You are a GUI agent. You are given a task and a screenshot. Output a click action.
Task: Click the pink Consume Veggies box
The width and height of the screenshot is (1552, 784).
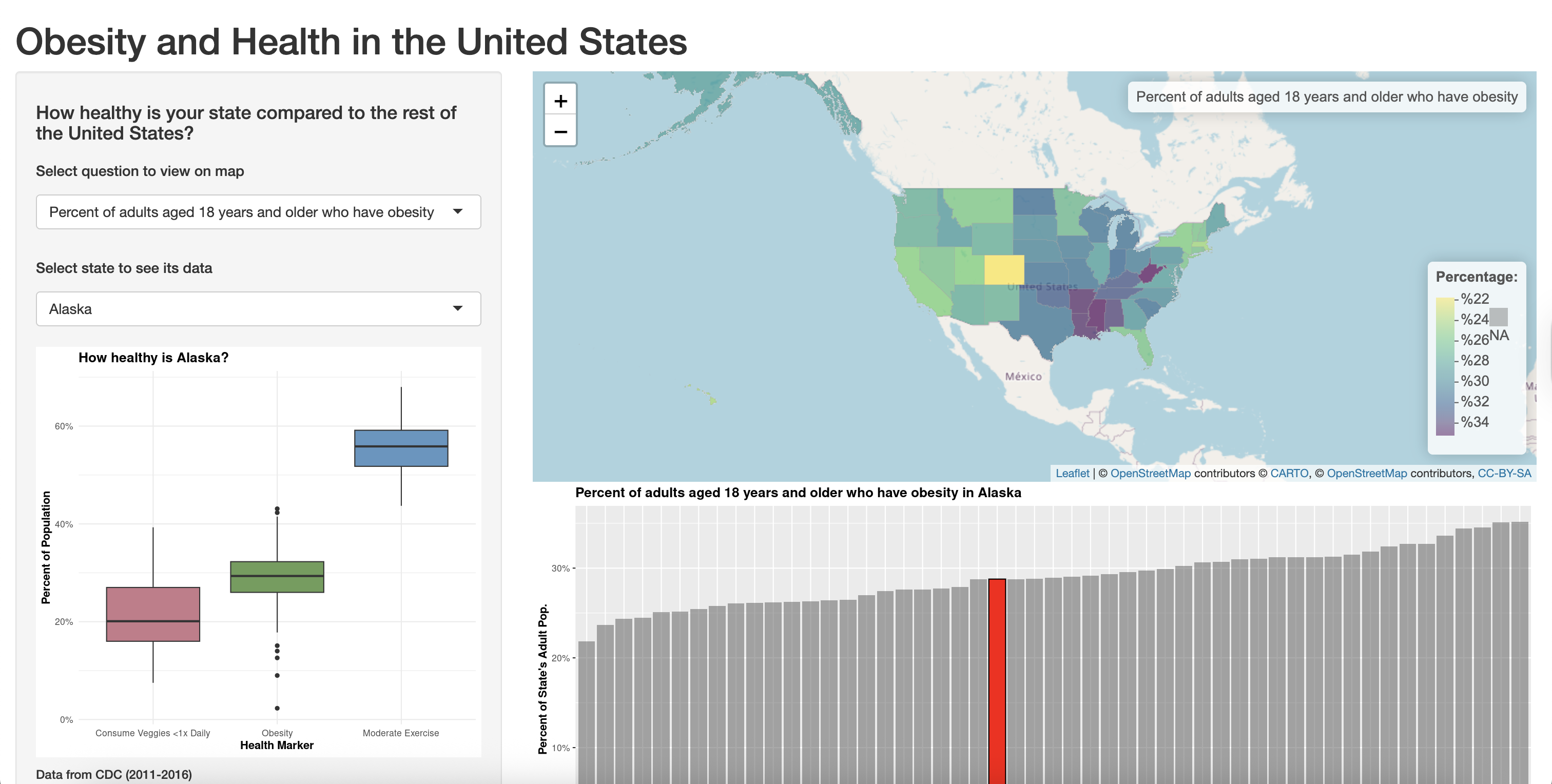pos(153,614)
